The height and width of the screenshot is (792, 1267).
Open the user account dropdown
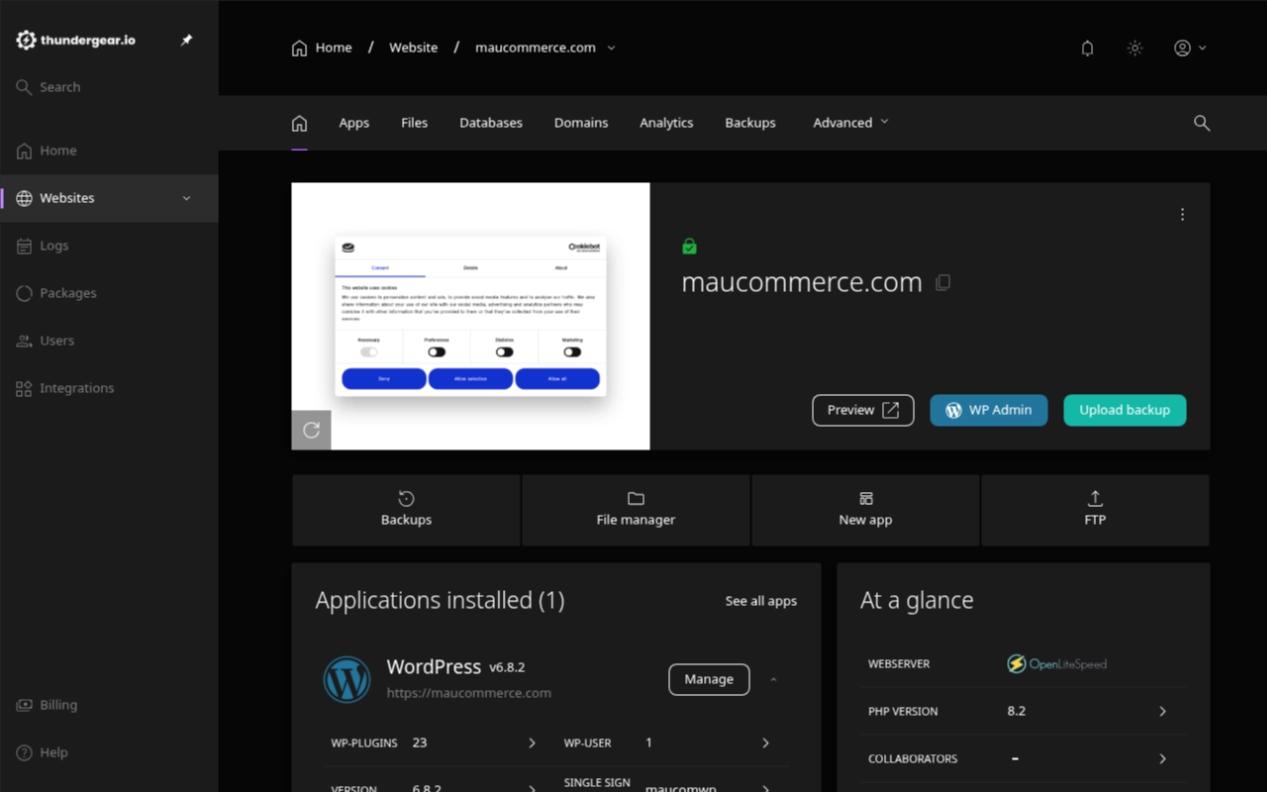tap(1189, 48)
